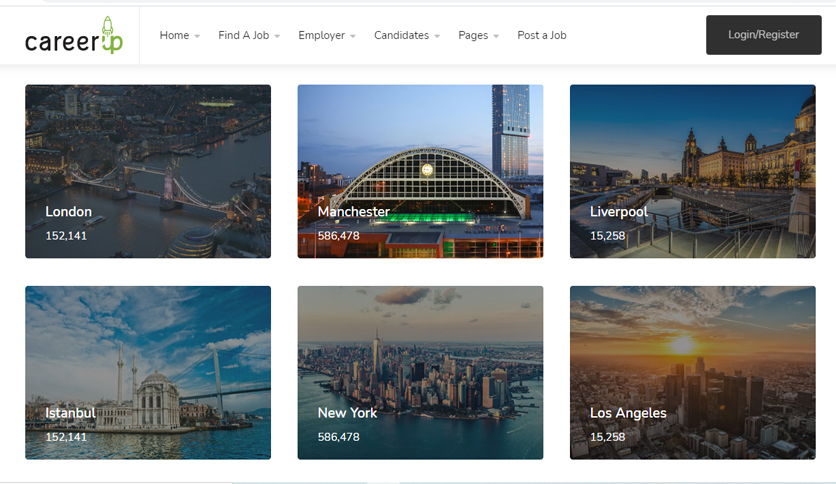Open the Istanbul city card
The image size is (836, 484).
[x=148, y=373]
